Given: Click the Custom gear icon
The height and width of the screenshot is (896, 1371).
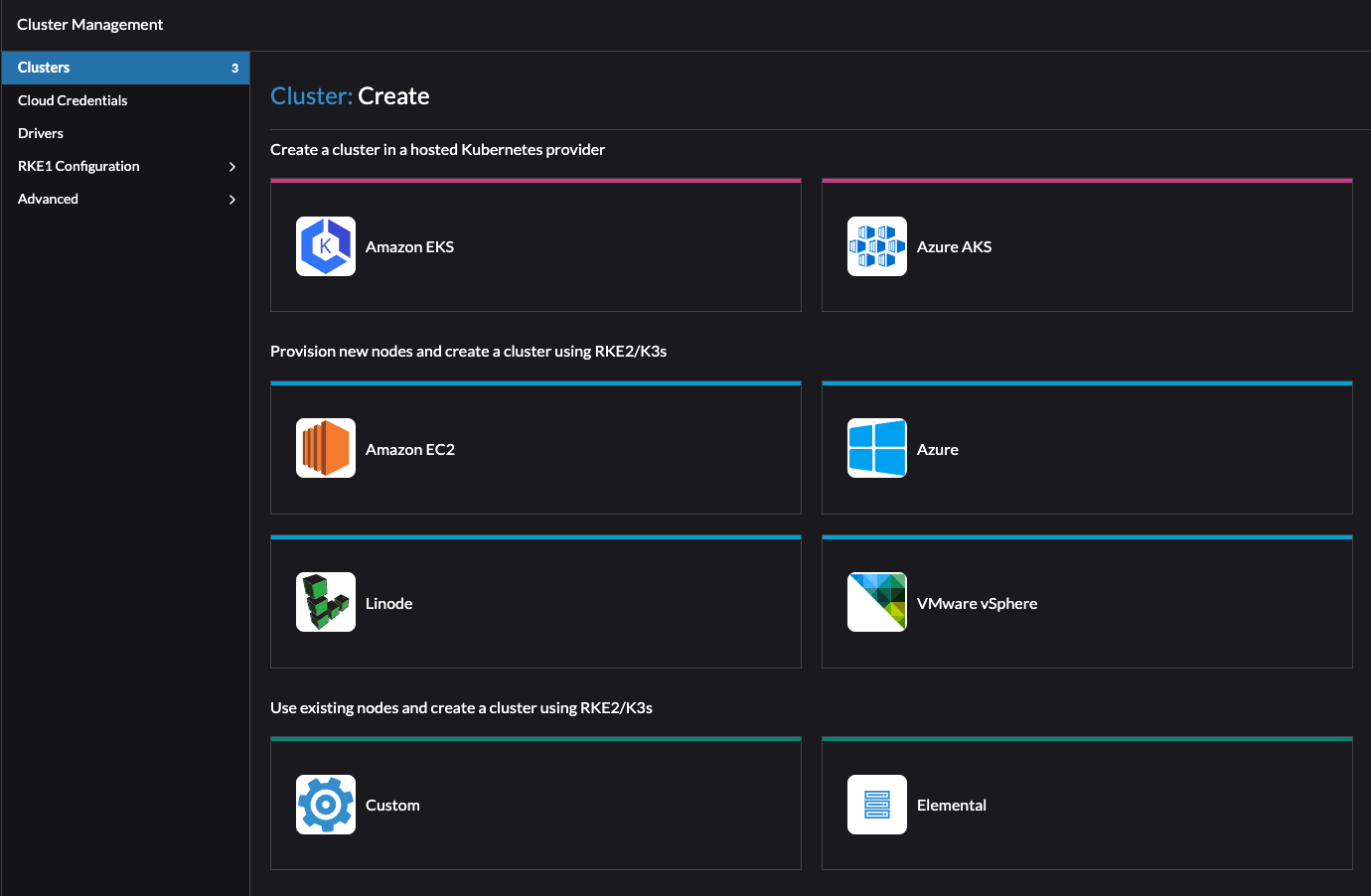Looking at the screenshot, I should pyautogui.click(x=326, y=805).
